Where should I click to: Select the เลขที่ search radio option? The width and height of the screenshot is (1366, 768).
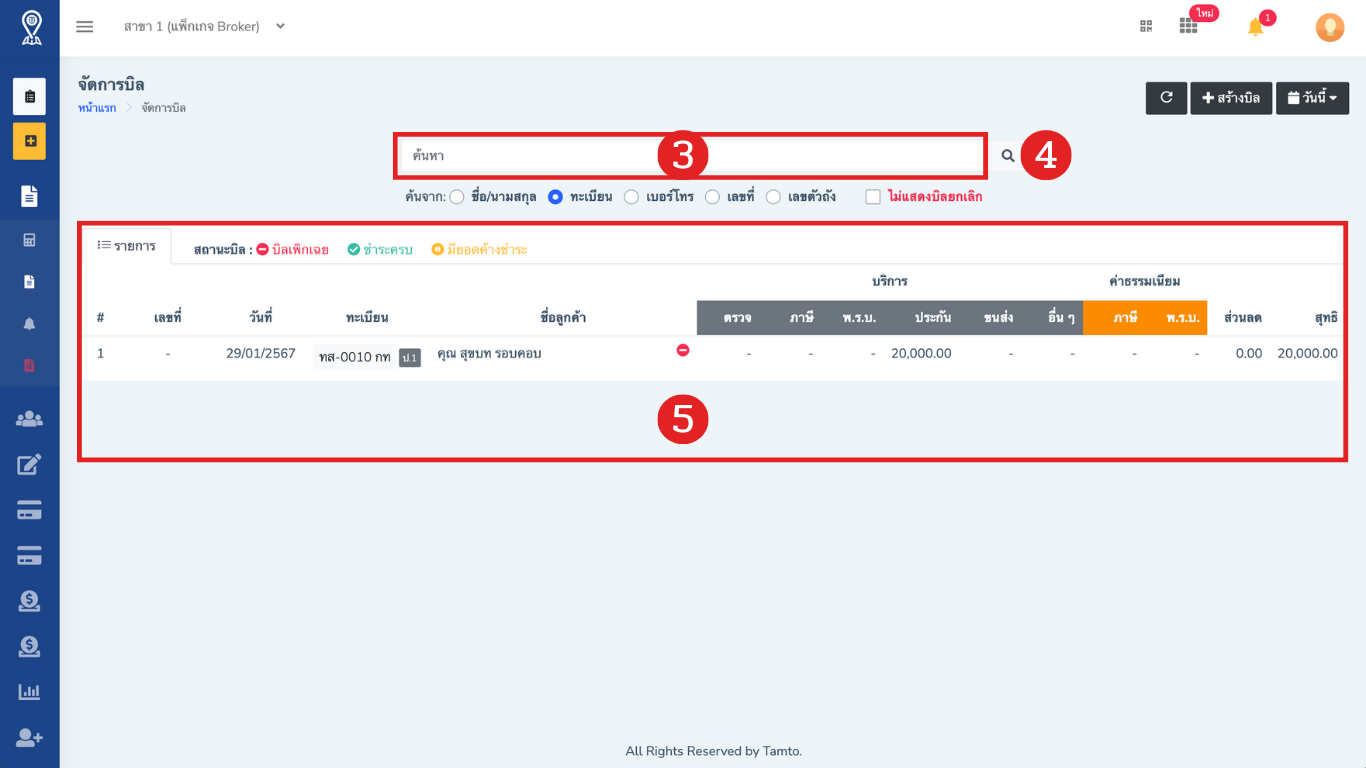713,197
